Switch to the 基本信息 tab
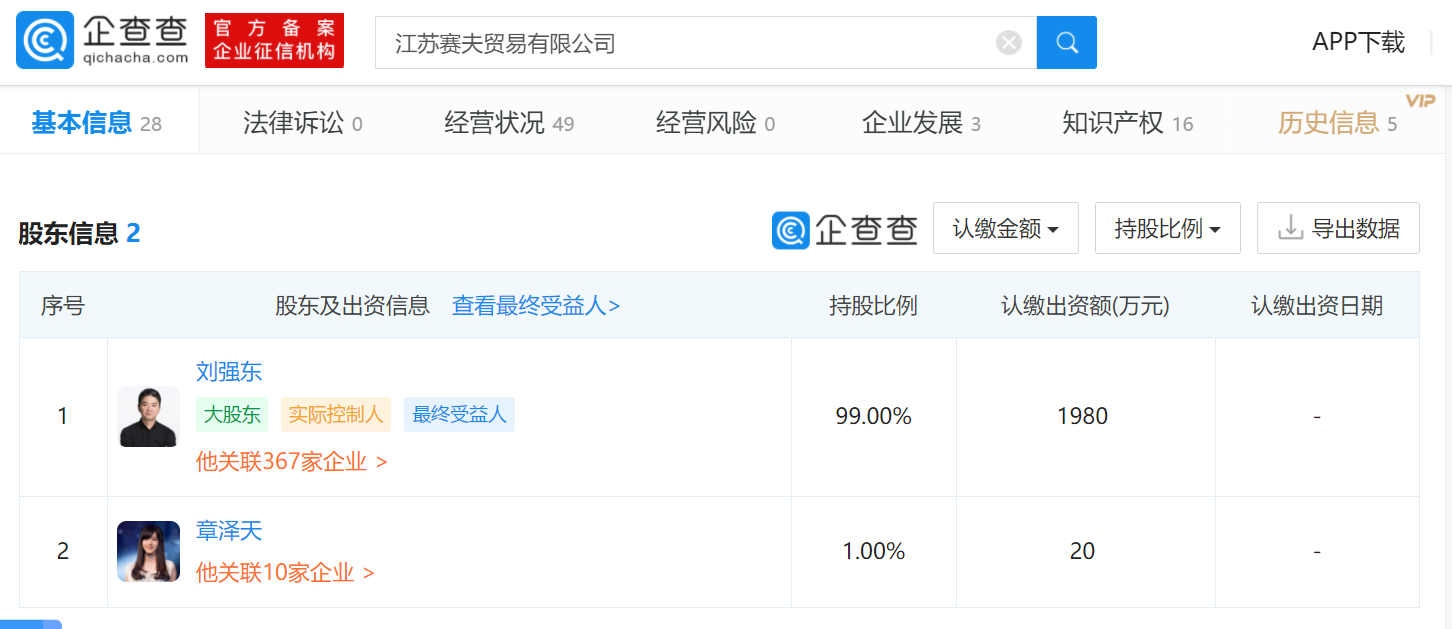The image size is (1452, 629). (x=96, y=123)
